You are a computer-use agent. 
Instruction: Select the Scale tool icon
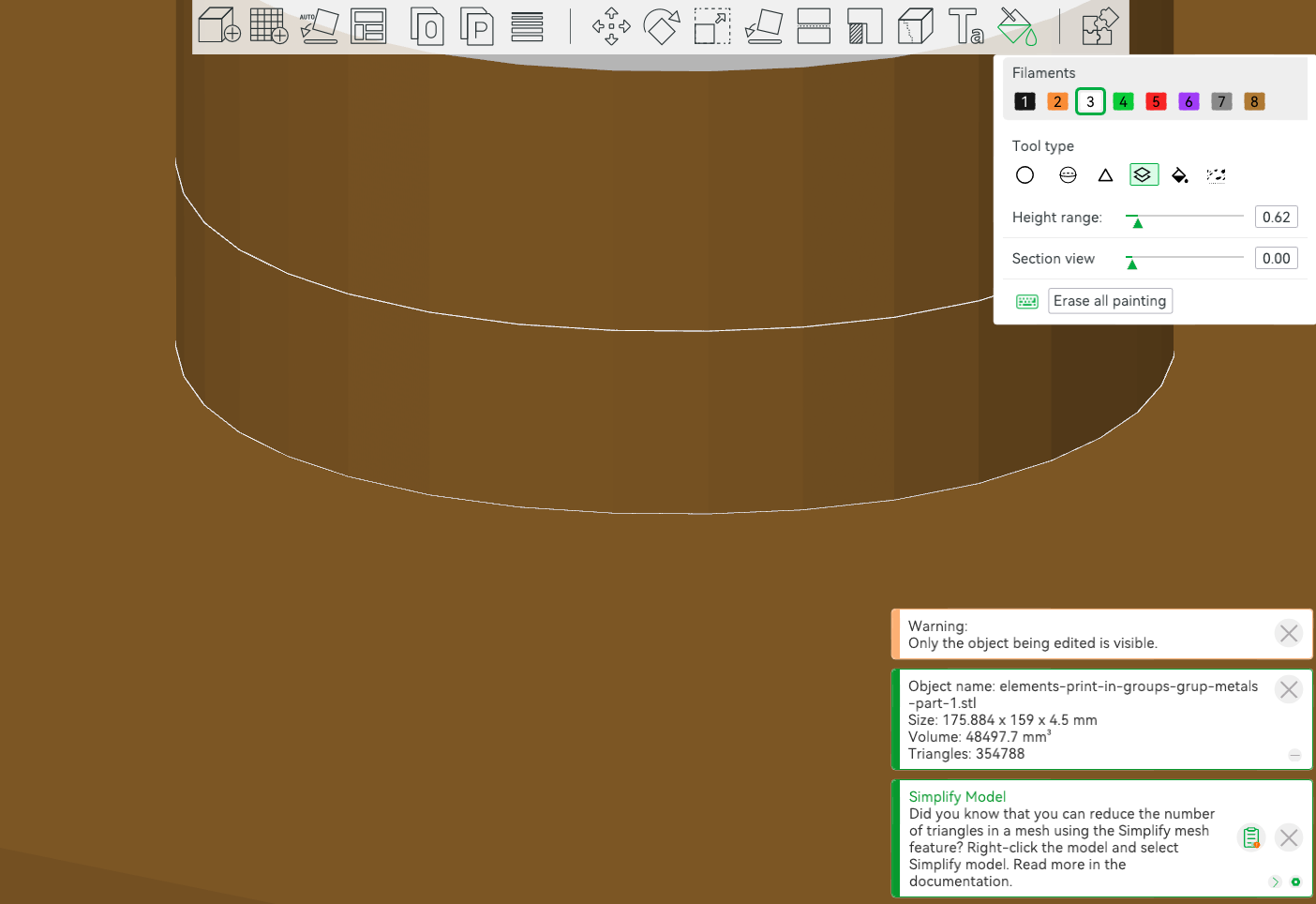click(x=712, y=26)
